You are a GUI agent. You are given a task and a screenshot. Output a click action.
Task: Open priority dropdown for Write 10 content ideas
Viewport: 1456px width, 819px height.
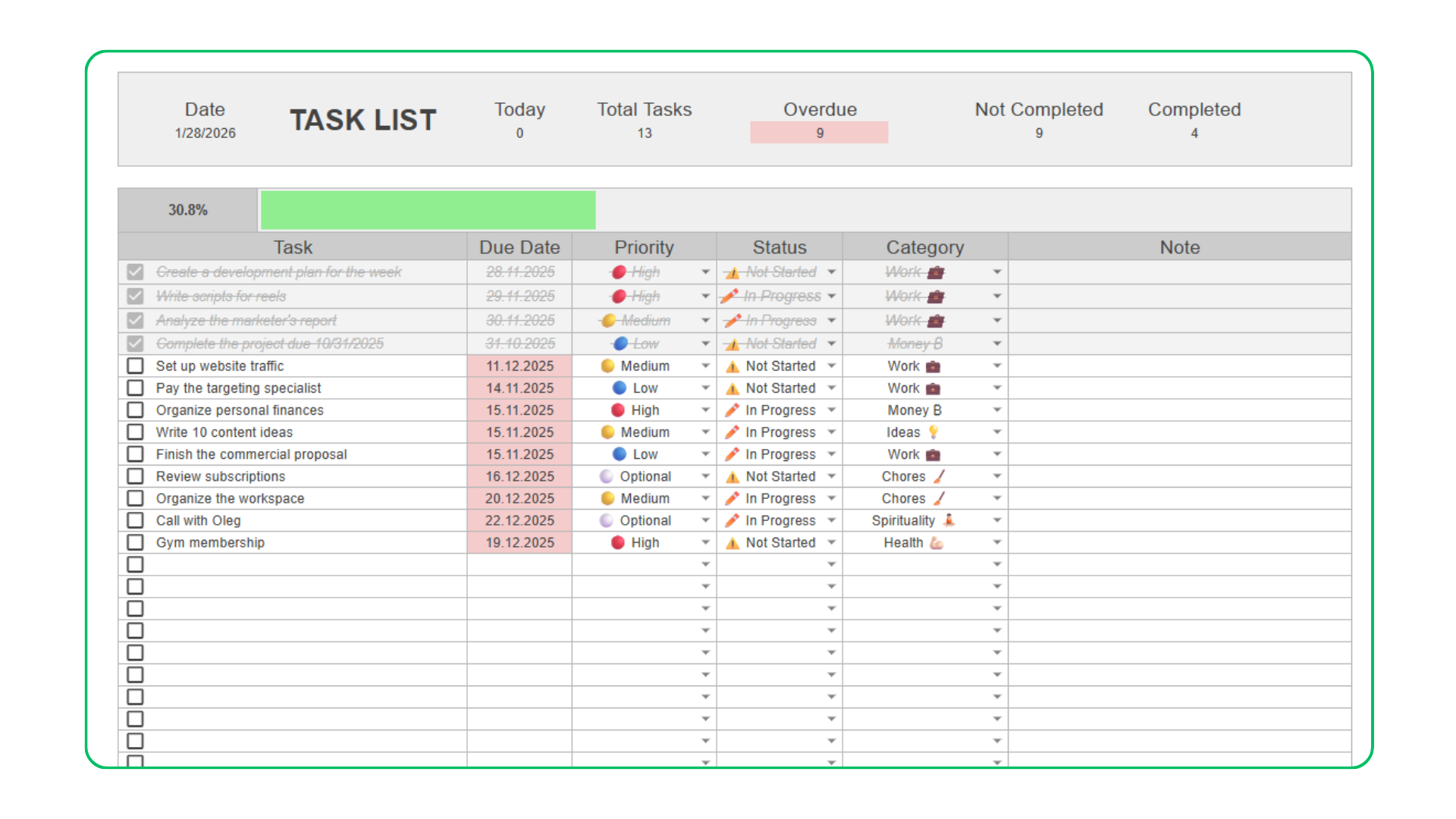pyautogui.click(x=705, y=432)
